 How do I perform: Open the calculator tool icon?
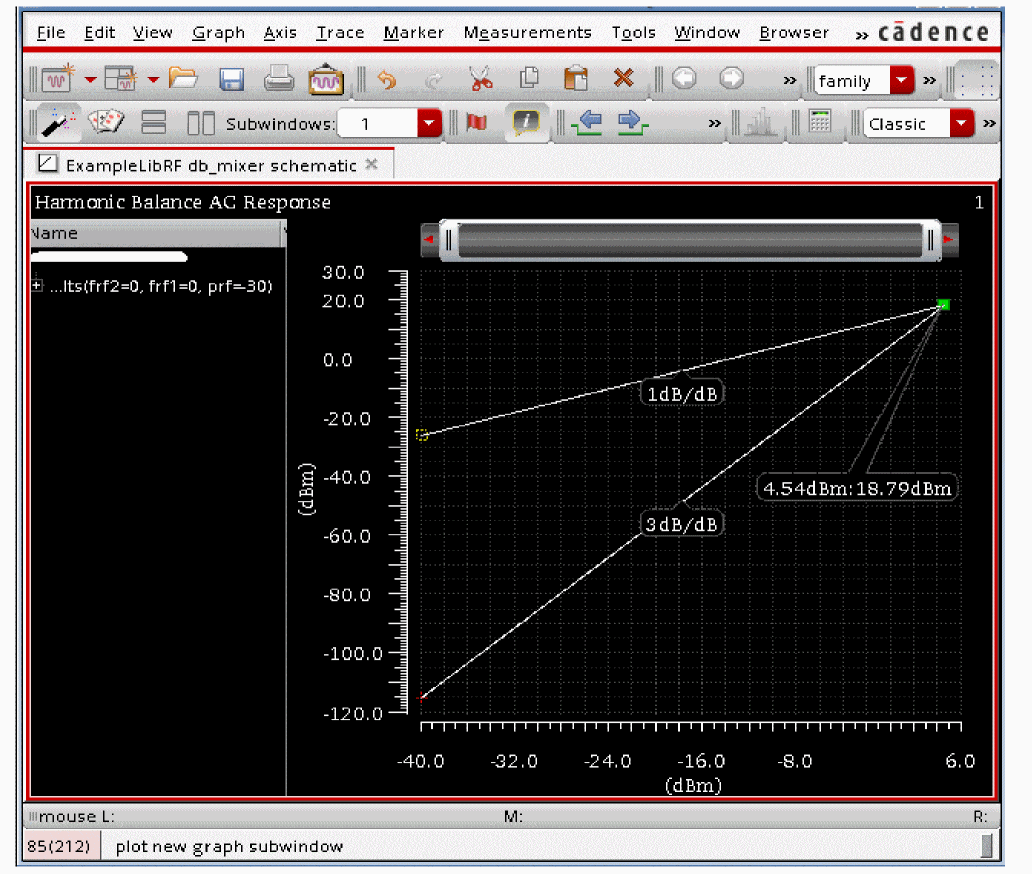point(820,123)
